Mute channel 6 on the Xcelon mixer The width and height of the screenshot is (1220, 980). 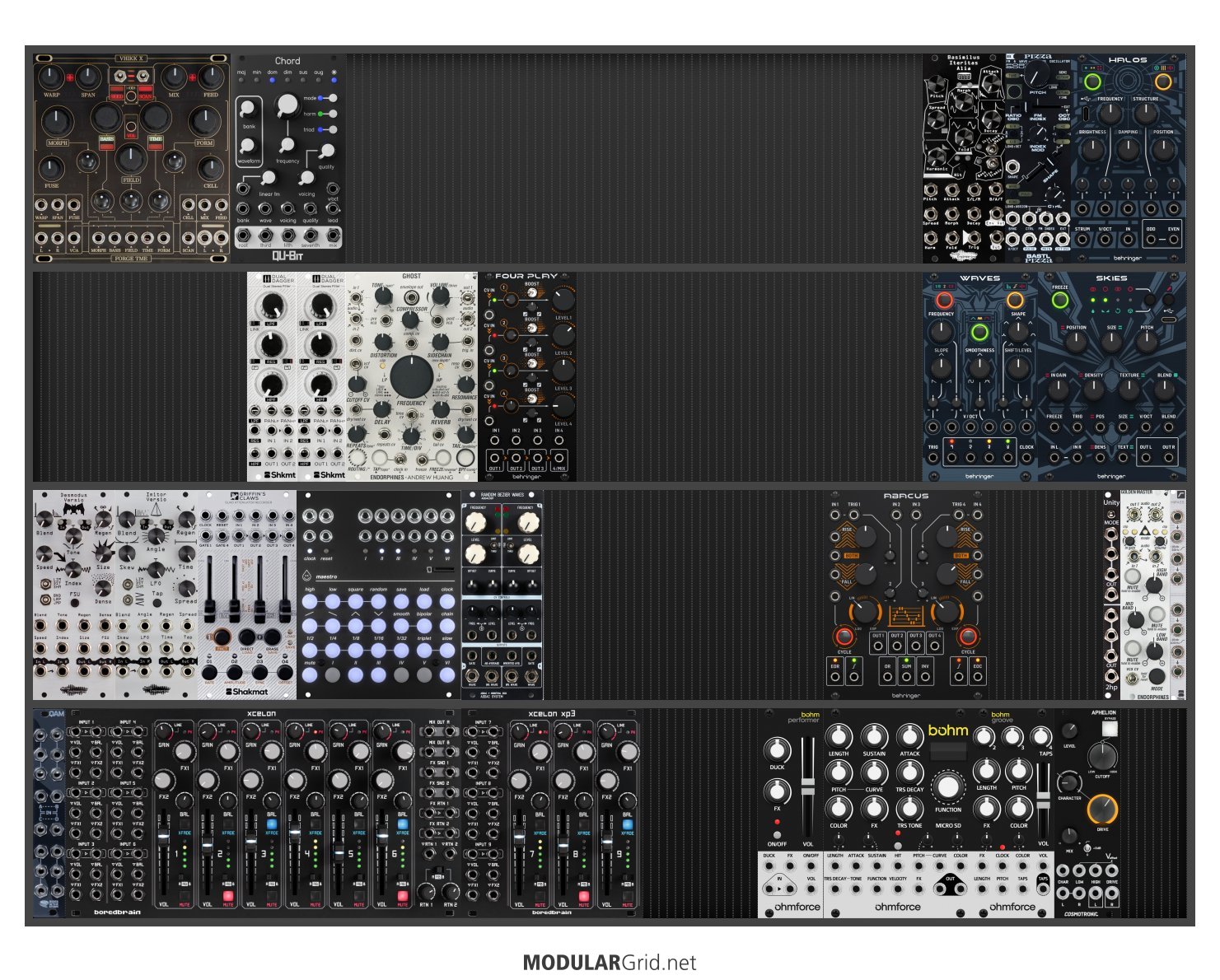click(x=403, y=896)
